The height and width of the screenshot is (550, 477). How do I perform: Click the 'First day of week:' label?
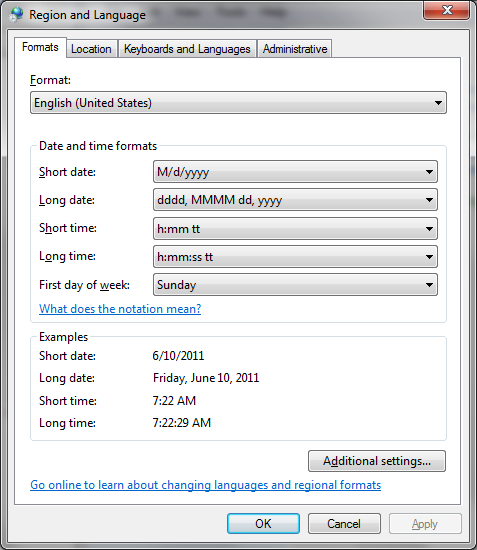(85, 285)
